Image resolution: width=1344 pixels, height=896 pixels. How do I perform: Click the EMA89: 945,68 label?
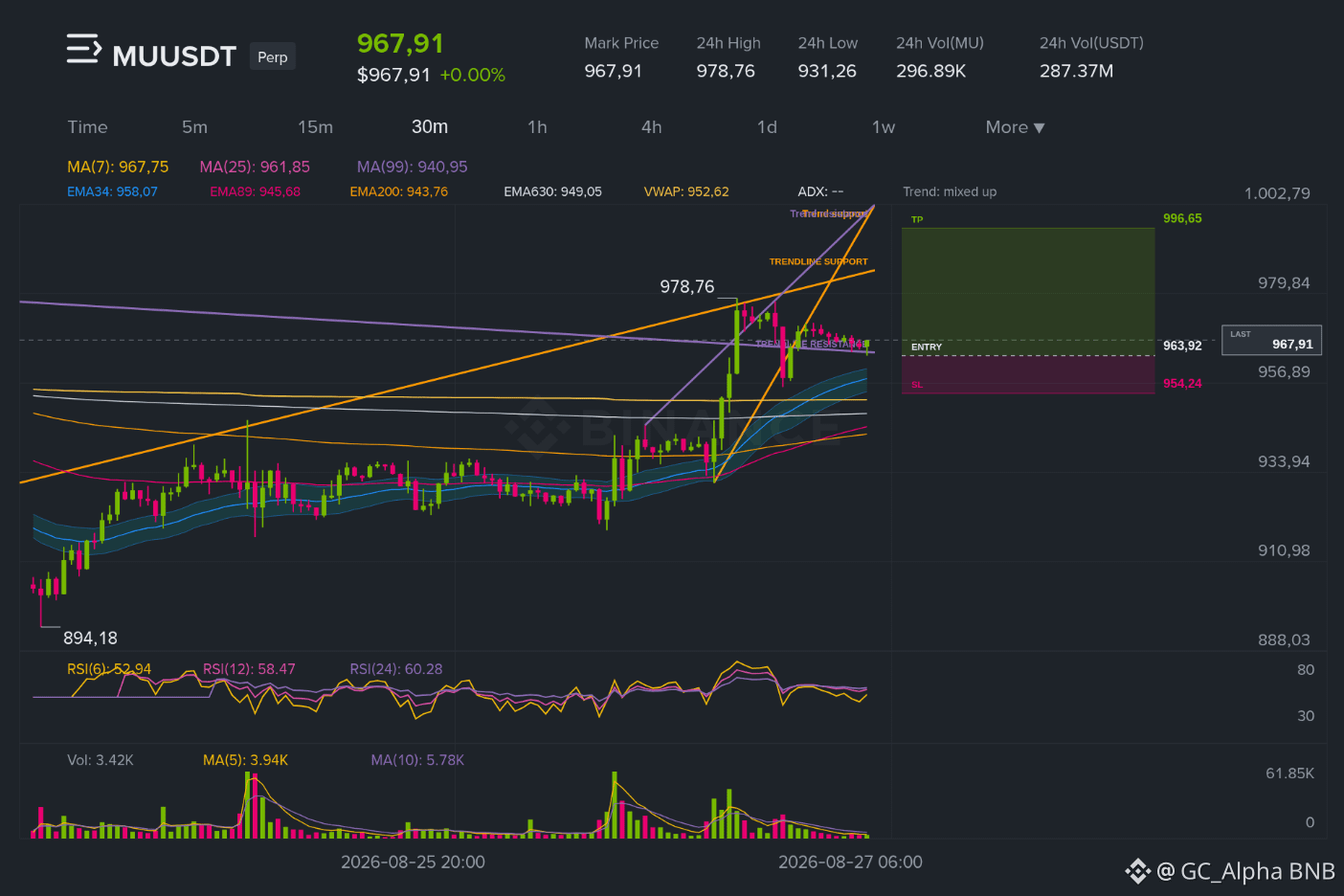[x=255, y=191]
